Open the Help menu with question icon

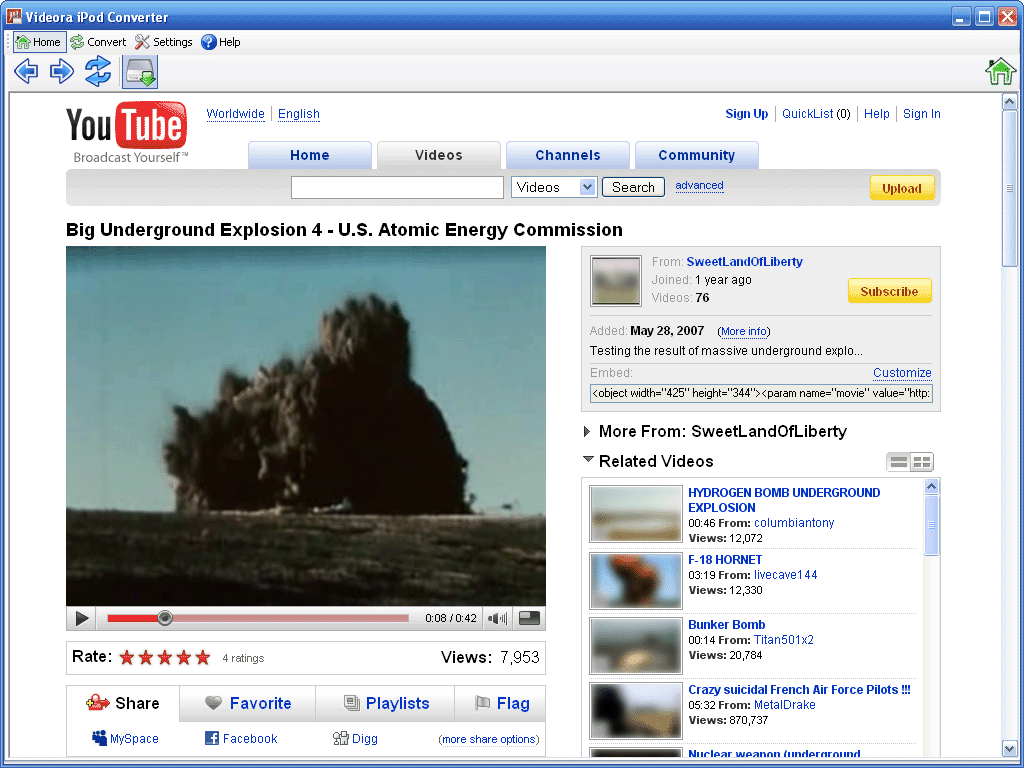point(221,42)
